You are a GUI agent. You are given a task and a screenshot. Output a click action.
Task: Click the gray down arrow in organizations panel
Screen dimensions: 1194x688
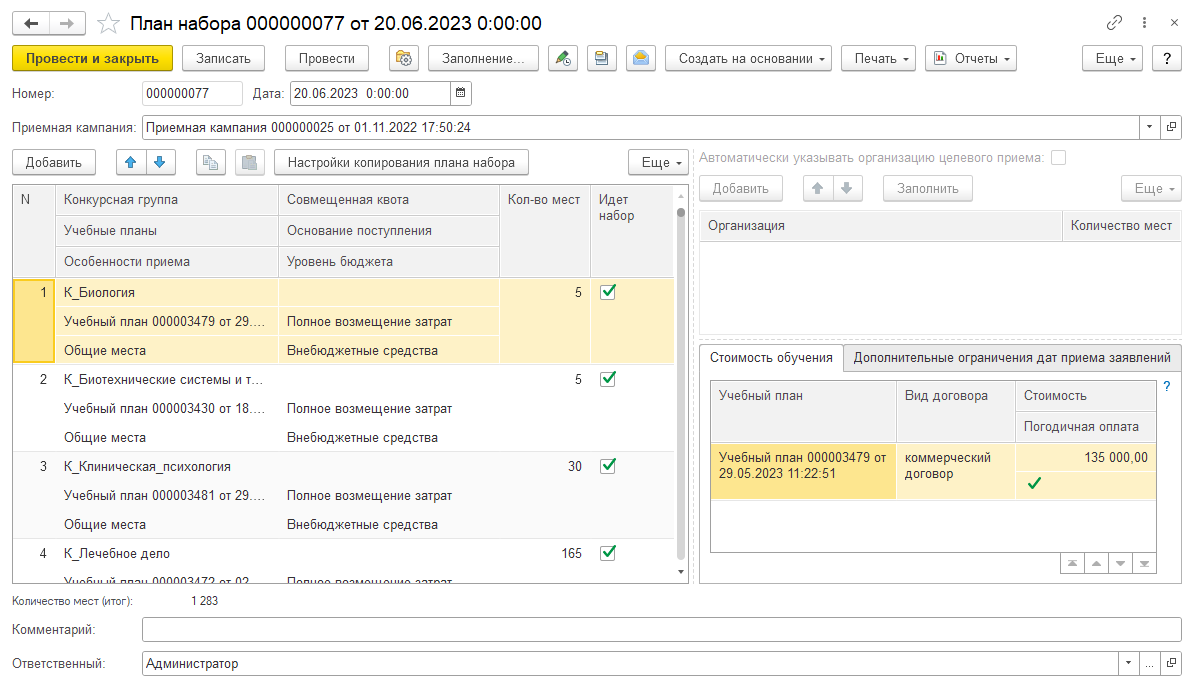point(847,188)
